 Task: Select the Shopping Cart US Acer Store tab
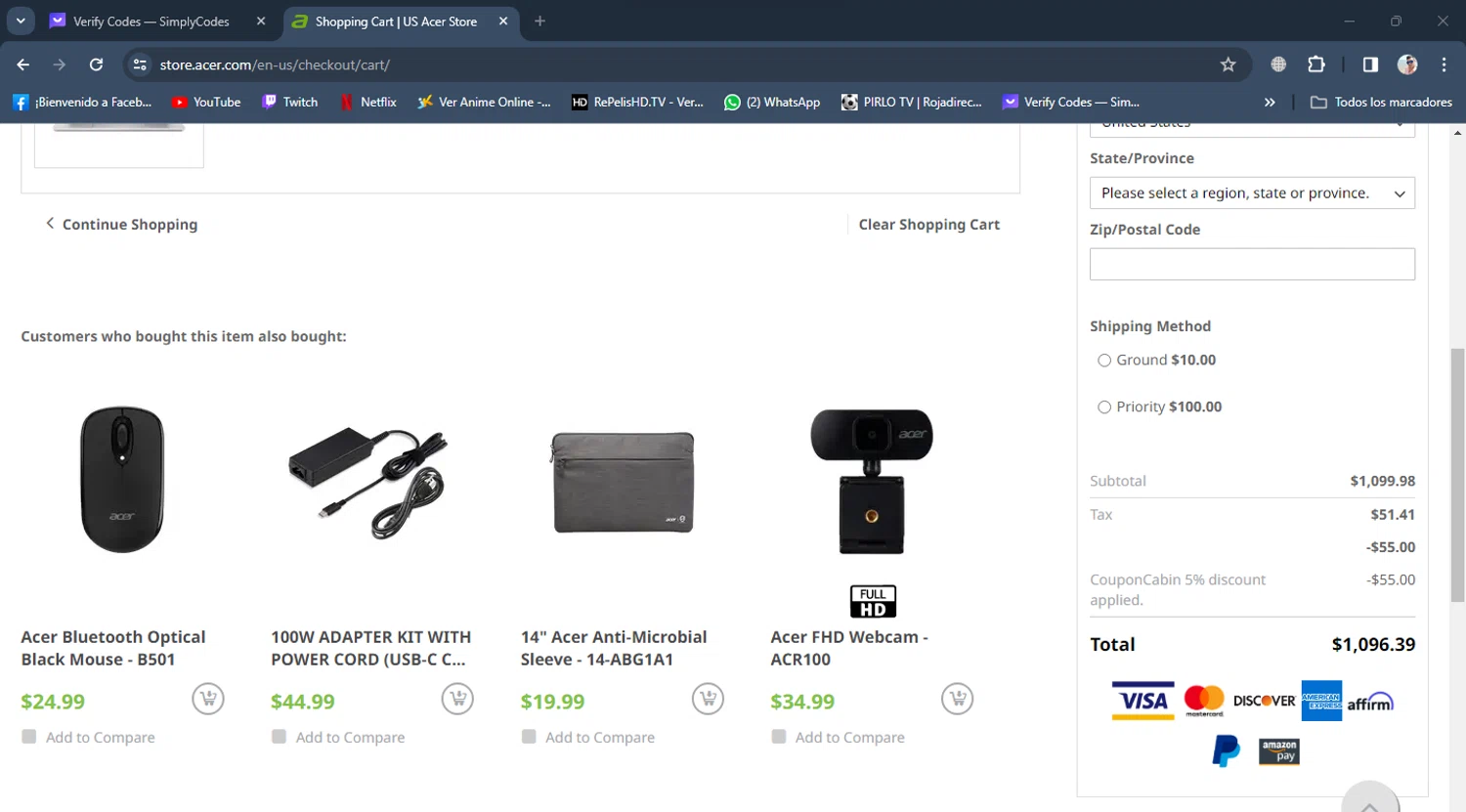tap(395, 21)
